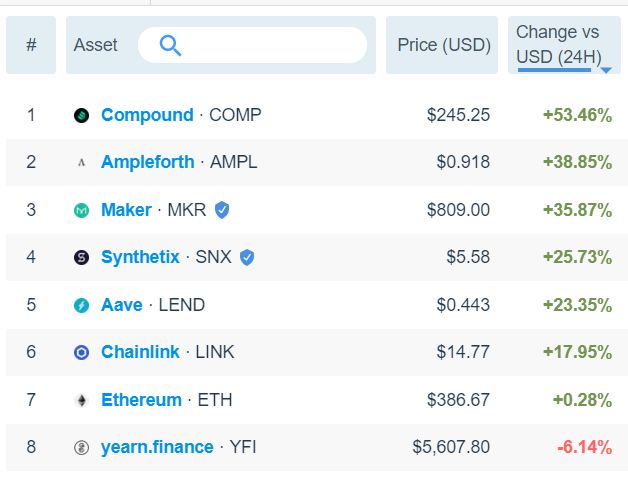
Task: Click the Compound COMP coin icon
Action: tap(81, 115)
